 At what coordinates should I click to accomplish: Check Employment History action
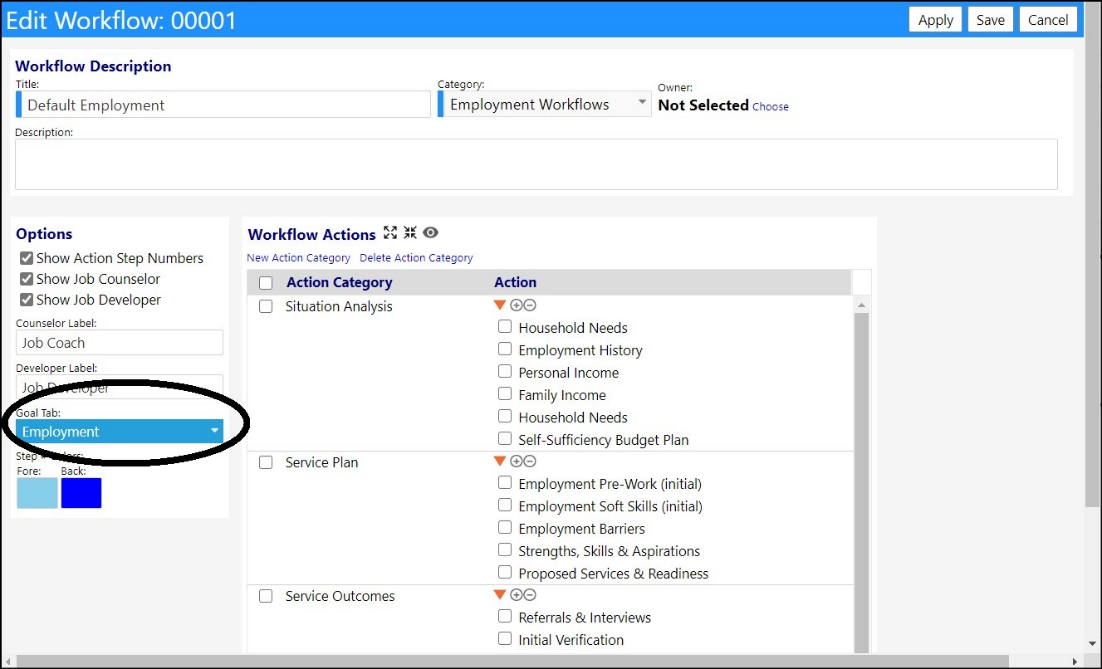pyautogui.click(x=505, y=349)
